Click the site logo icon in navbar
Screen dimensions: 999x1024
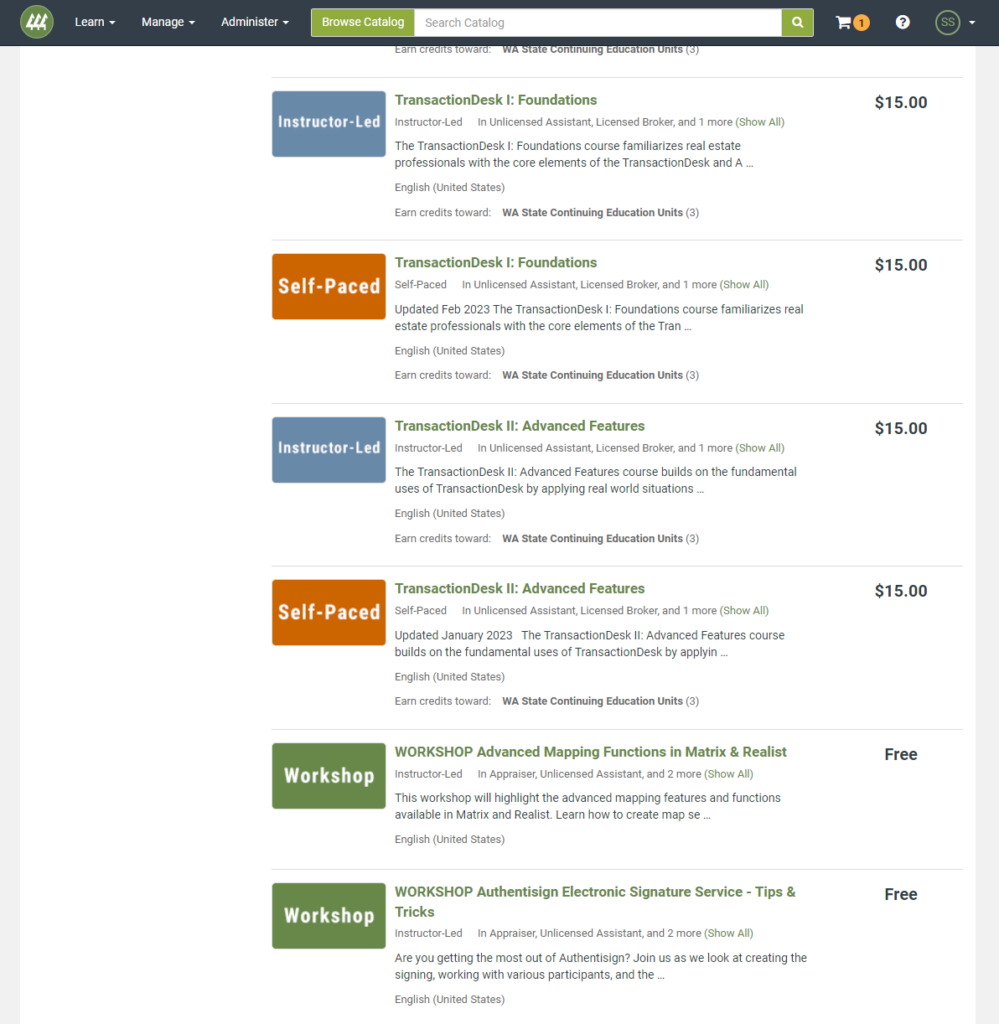coord(37,22)
